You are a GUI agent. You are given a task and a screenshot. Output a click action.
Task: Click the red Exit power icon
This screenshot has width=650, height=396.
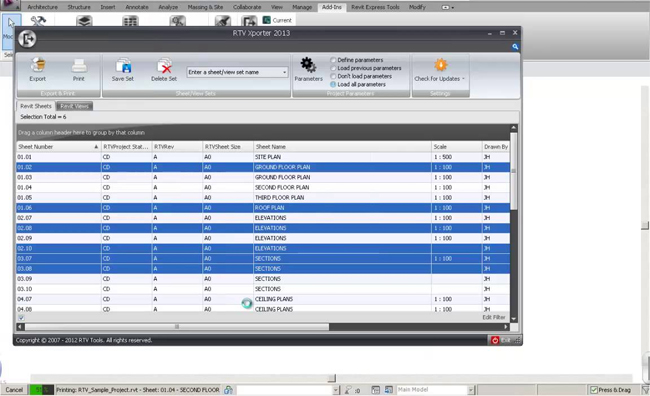(x=495, y=340)
